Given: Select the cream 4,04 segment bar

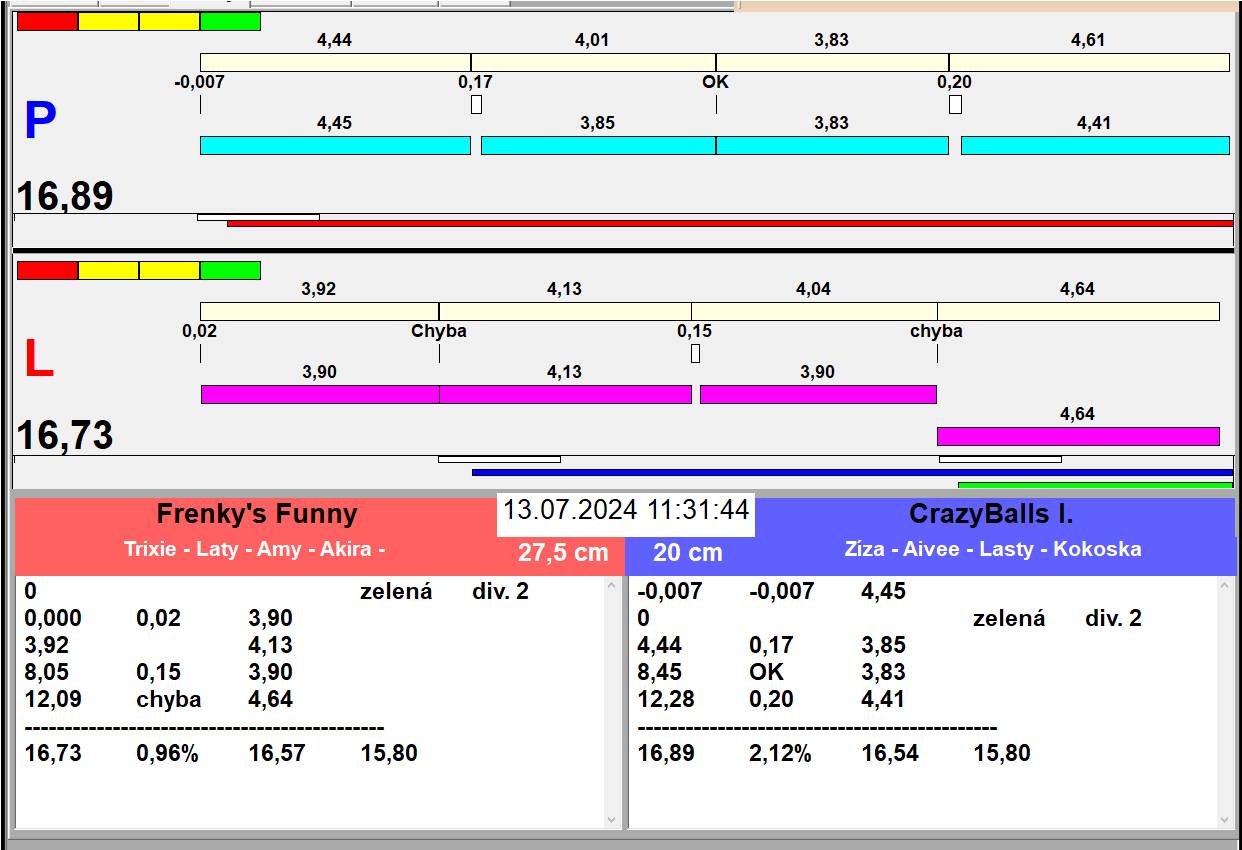Looking at the screenshot, I should pyautogui.click(x=814, y=311).
